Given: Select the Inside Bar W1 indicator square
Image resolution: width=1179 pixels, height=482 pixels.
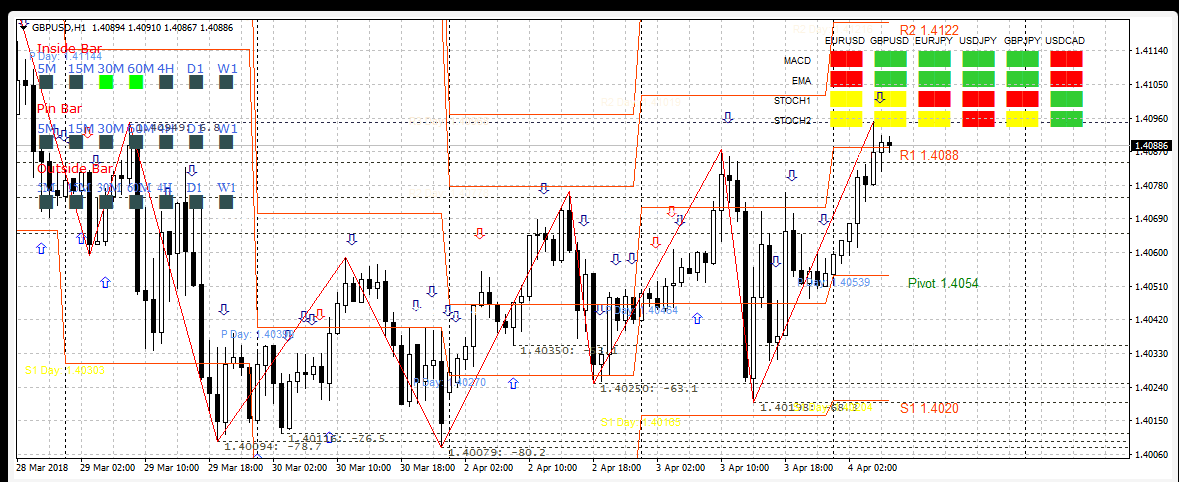Looking at the screenshot, I should click(227, 82).
